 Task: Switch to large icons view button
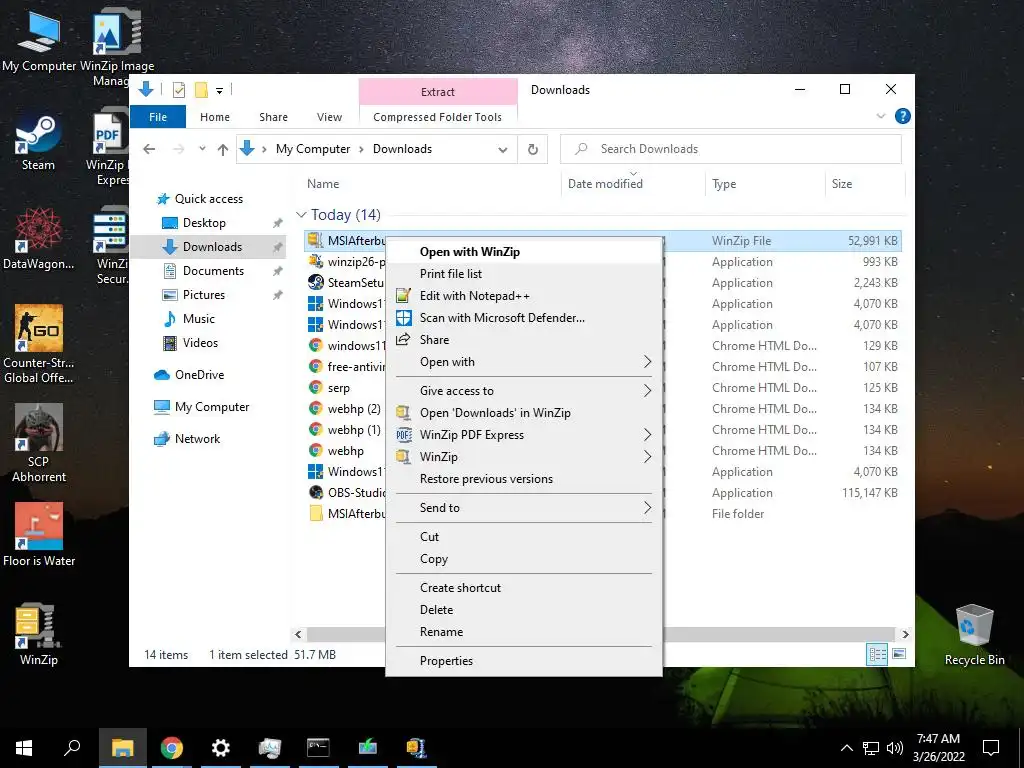[899, 654]
